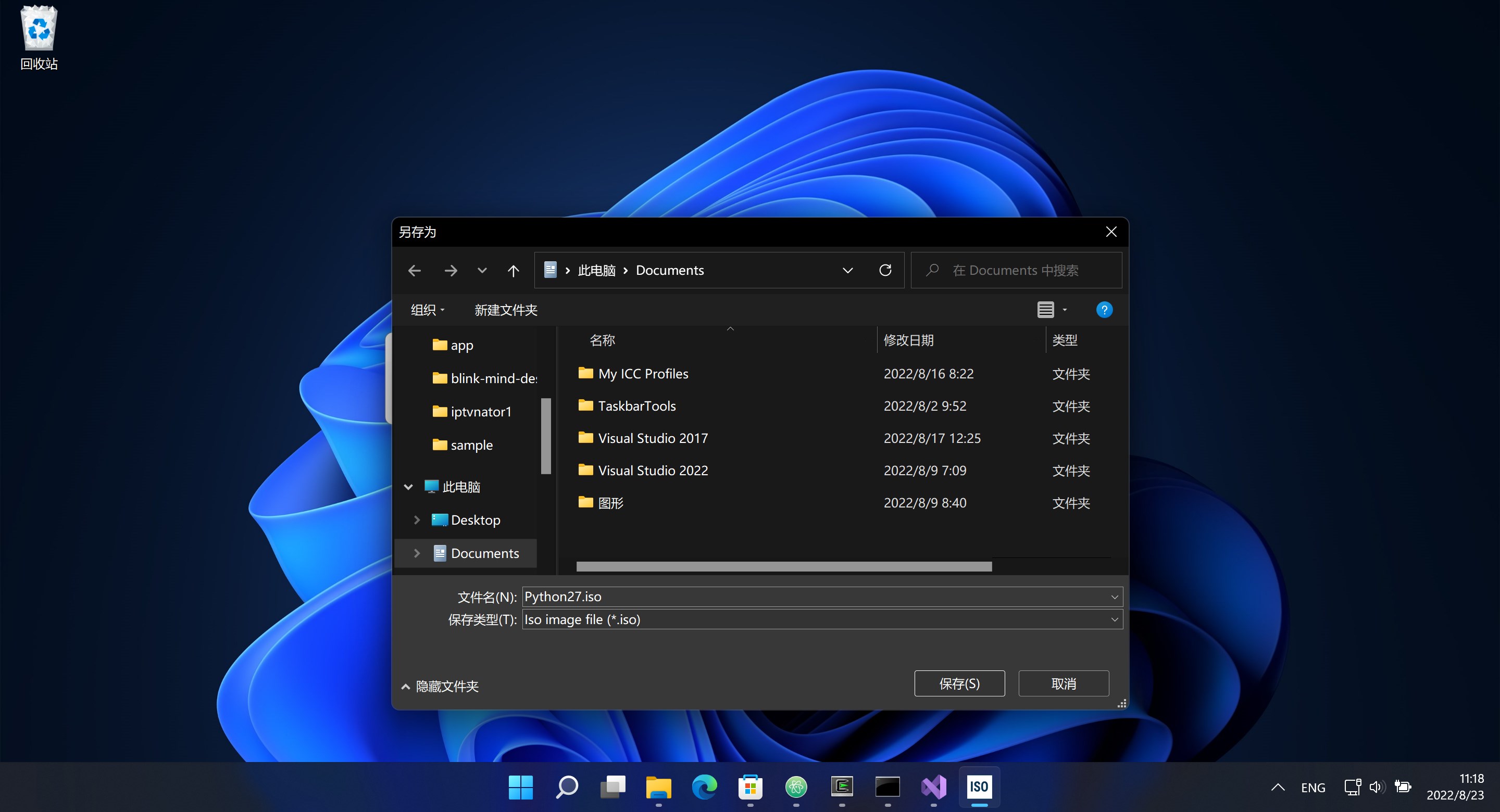
Task: Click the 保存(S) button
Action: [959, 683]
